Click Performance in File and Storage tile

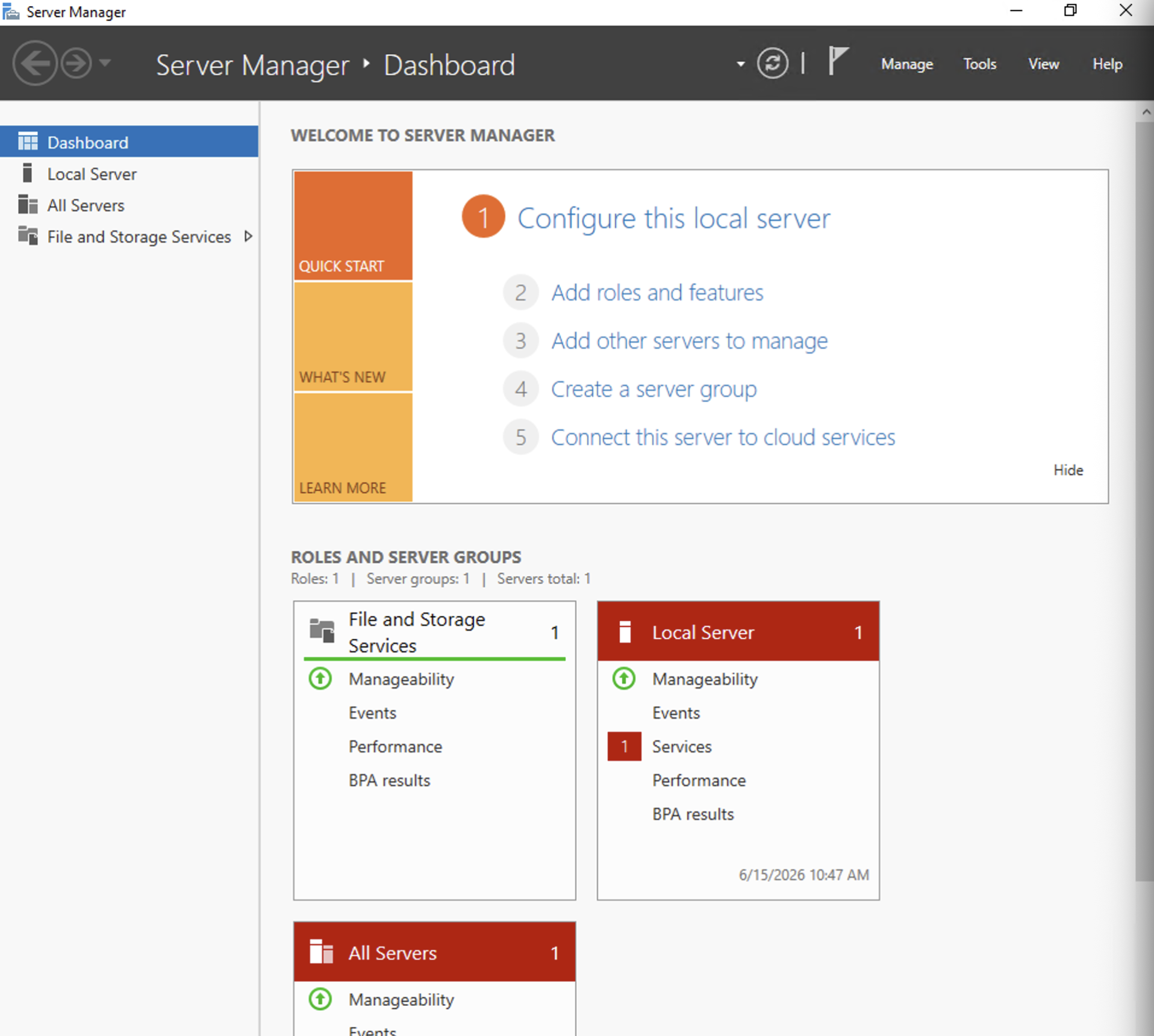pyautogui.click(x=395, y=746)
